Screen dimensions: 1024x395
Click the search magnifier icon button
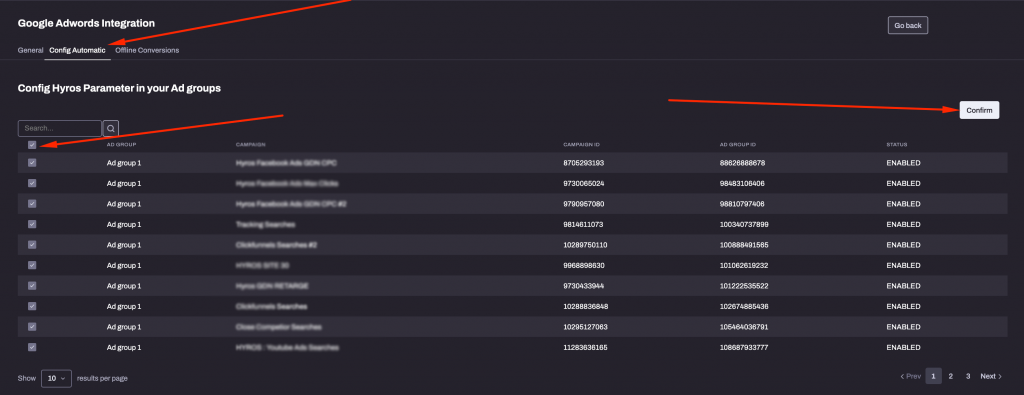(x=111, y=129)
